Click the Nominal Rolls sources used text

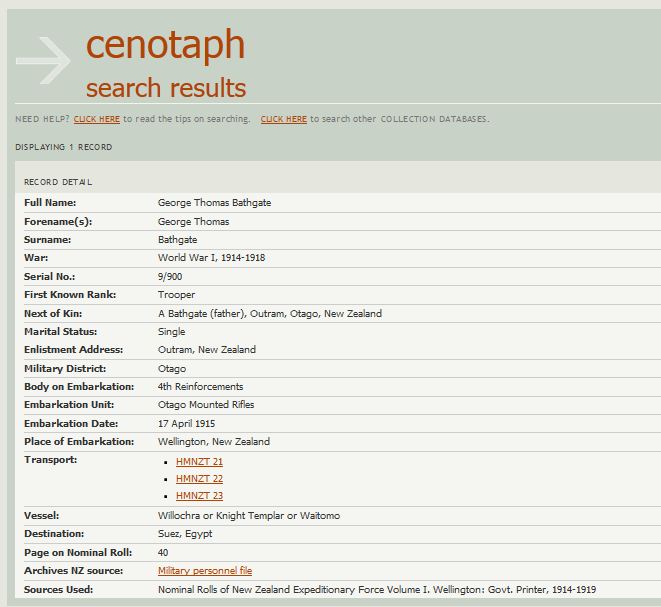coord(376,589)
